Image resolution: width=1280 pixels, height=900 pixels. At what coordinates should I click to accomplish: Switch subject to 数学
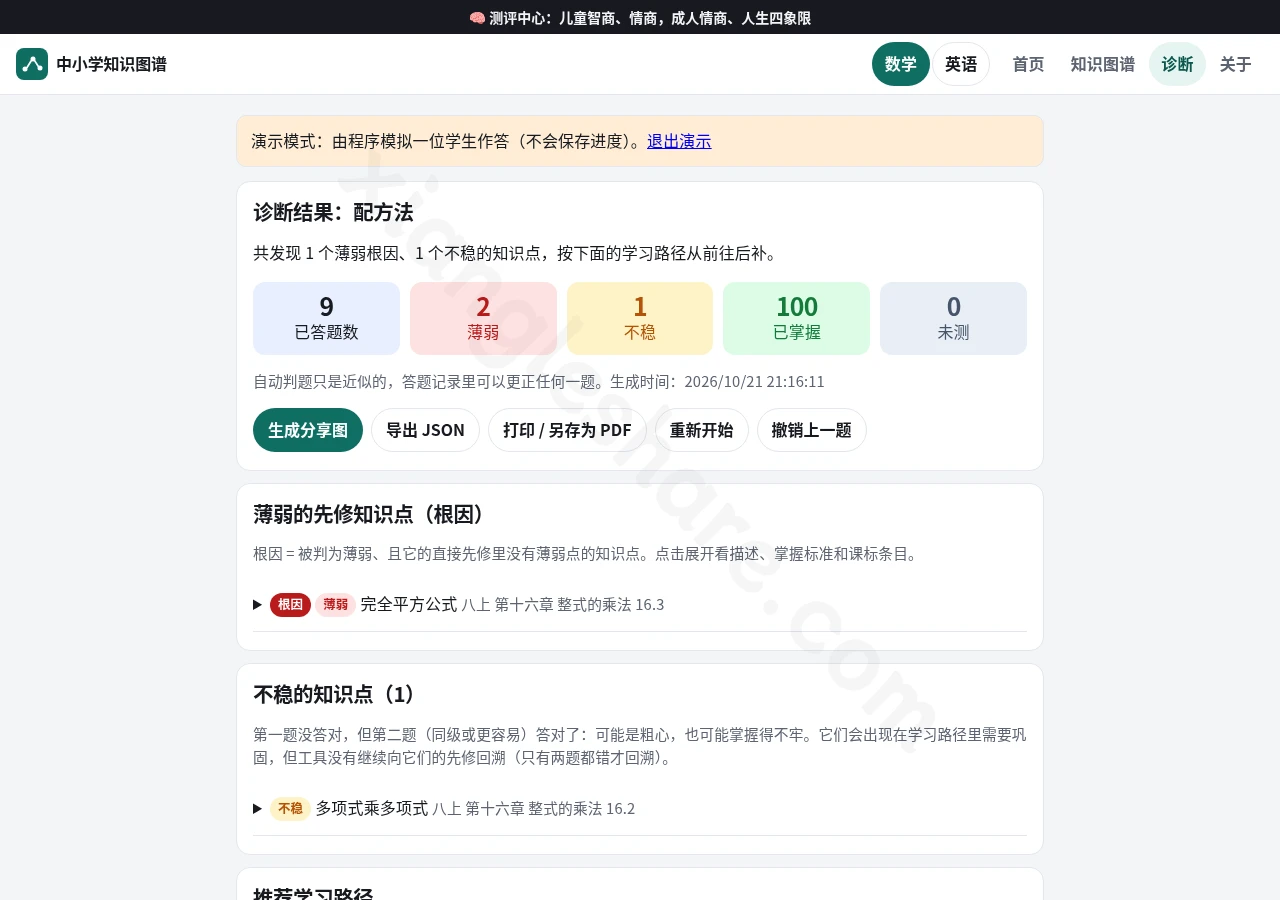[900, 64]
